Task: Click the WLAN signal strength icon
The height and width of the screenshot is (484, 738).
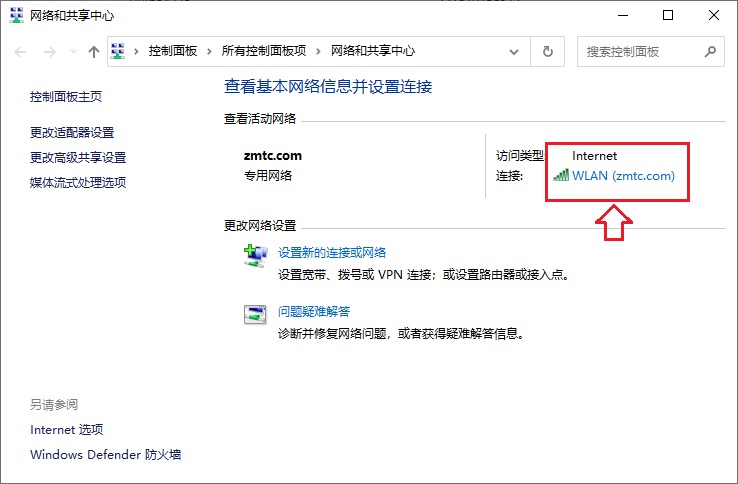Action: coord(561,176)
